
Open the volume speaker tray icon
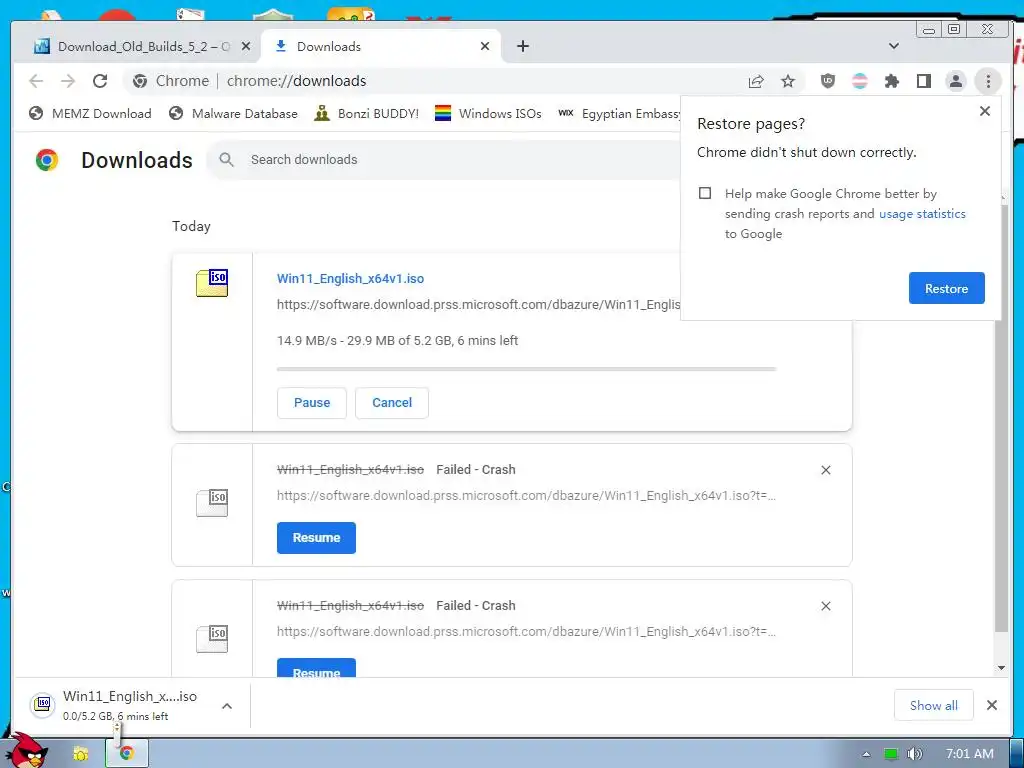(914, 754)
